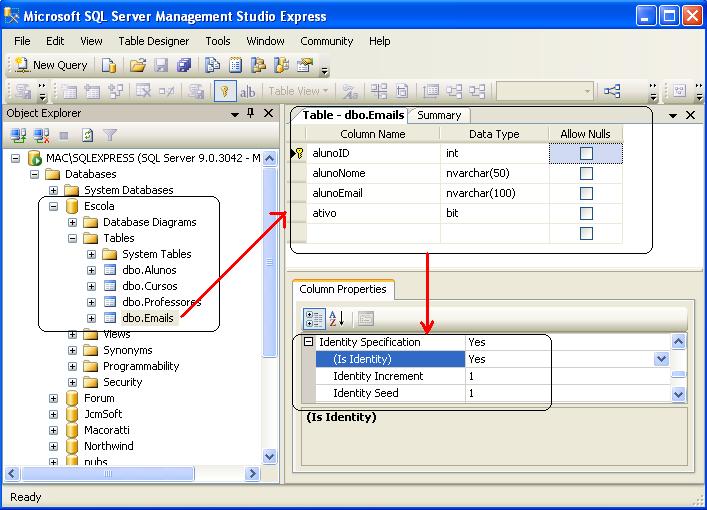This screenshot has height=510, width=707.
Task: Toggle Allow Nulls checkbox in the empty row
Action: point(586,234)
